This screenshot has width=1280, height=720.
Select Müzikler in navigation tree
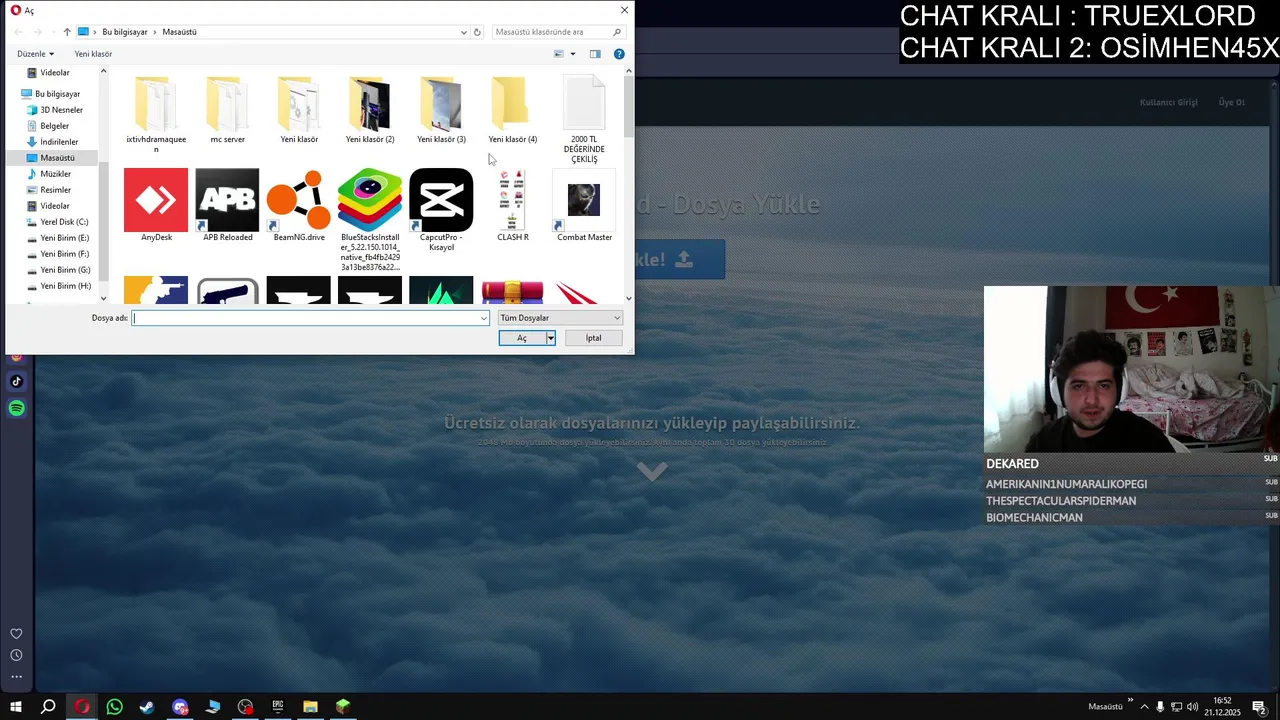[55, 174]
